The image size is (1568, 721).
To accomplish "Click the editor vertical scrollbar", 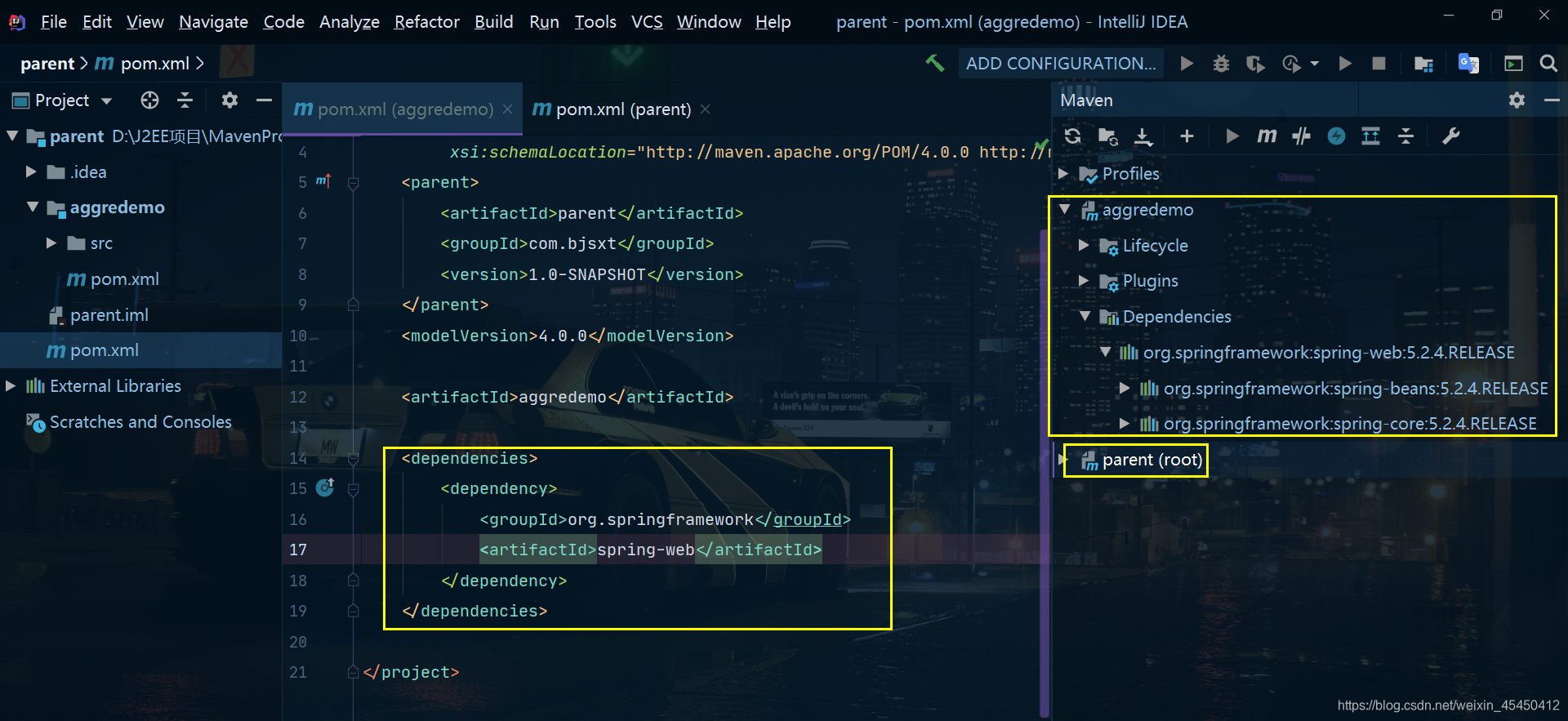I will click(1044, 474).
